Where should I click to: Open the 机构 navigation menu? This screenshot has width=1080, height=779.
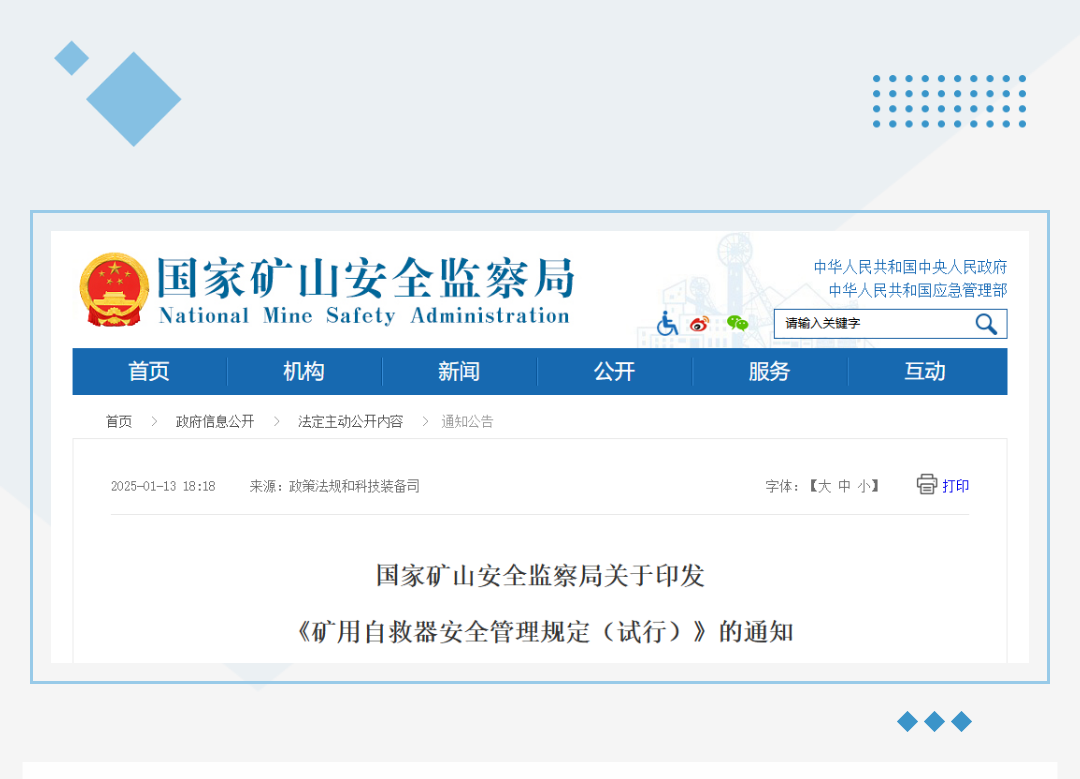[304, 371]
